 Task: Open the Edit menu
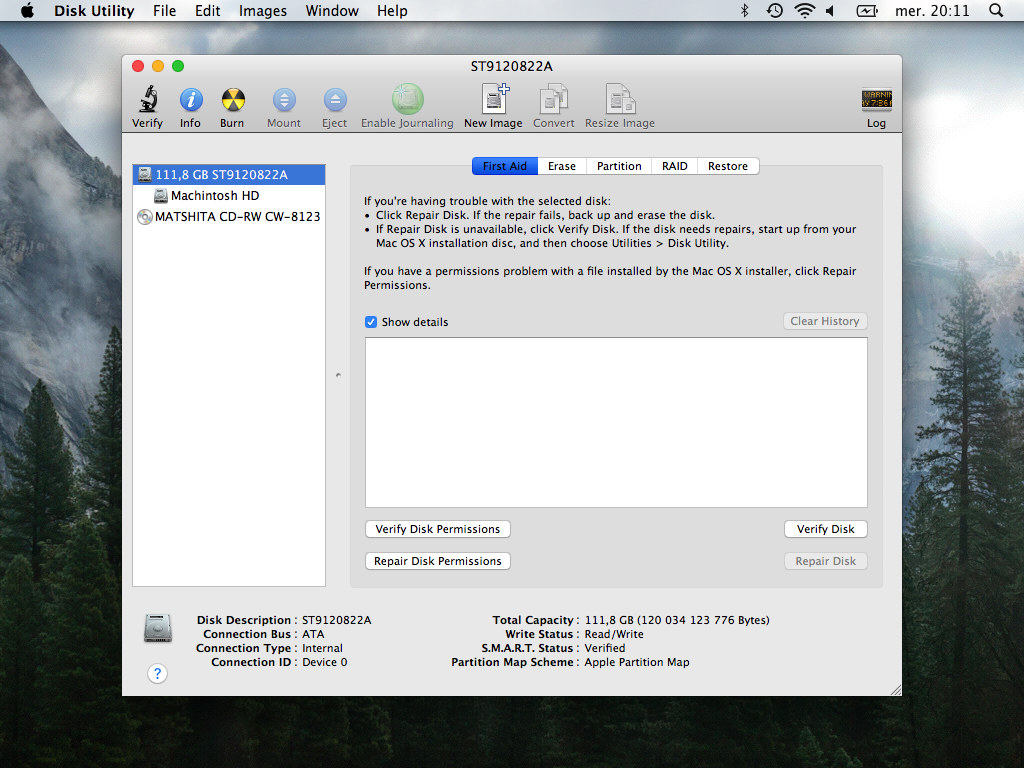(x=208, y=10)
